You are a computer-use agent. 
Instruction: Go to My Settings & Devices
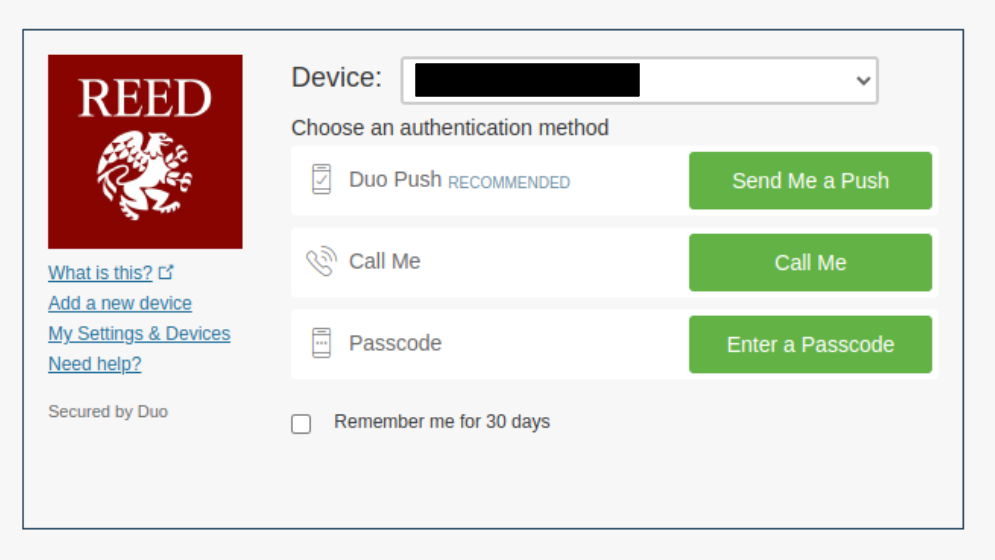point(139,333)
